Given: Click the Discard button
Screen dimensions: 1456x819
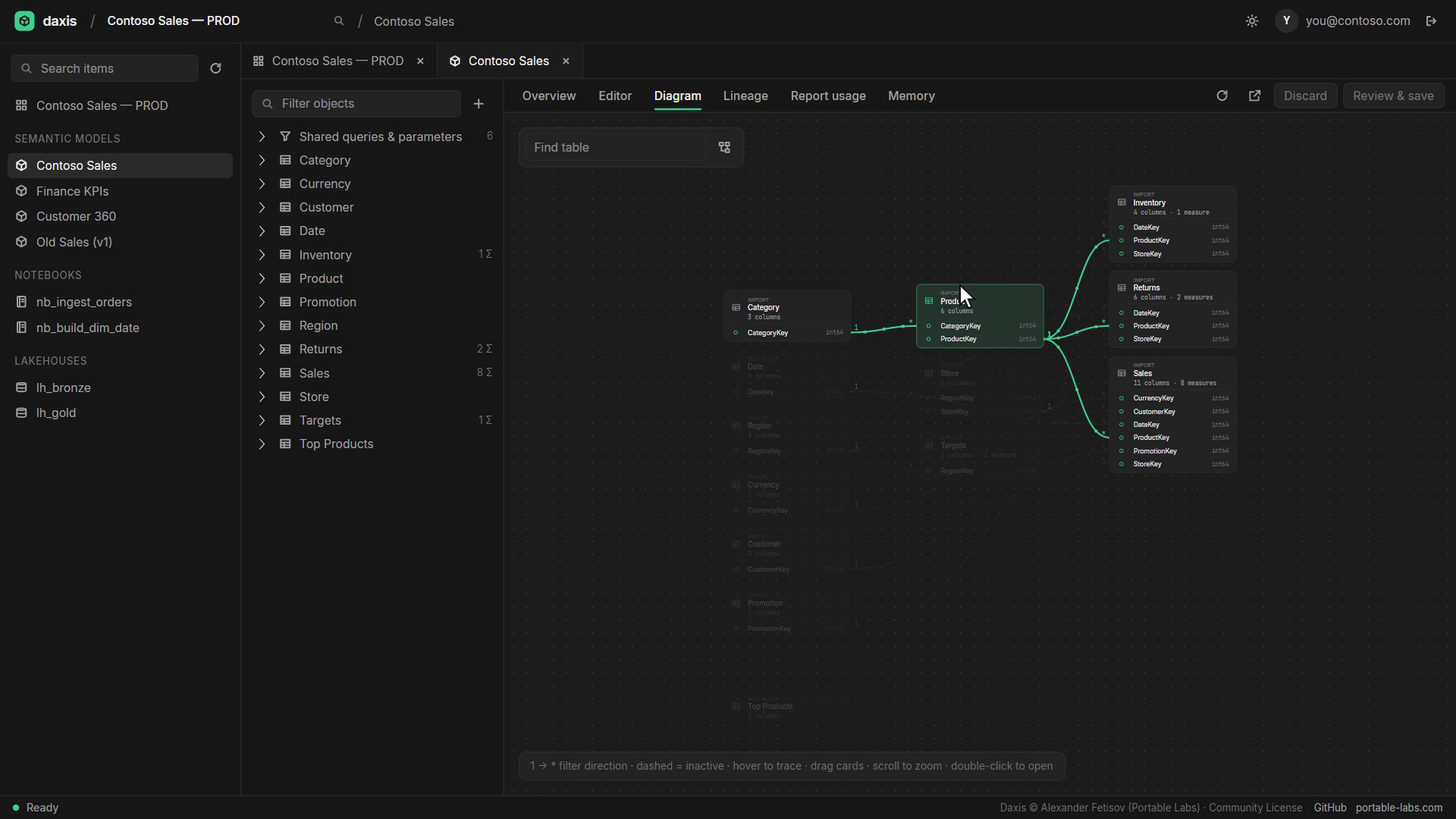Looking at the screenshot, I should [1305, 96].
